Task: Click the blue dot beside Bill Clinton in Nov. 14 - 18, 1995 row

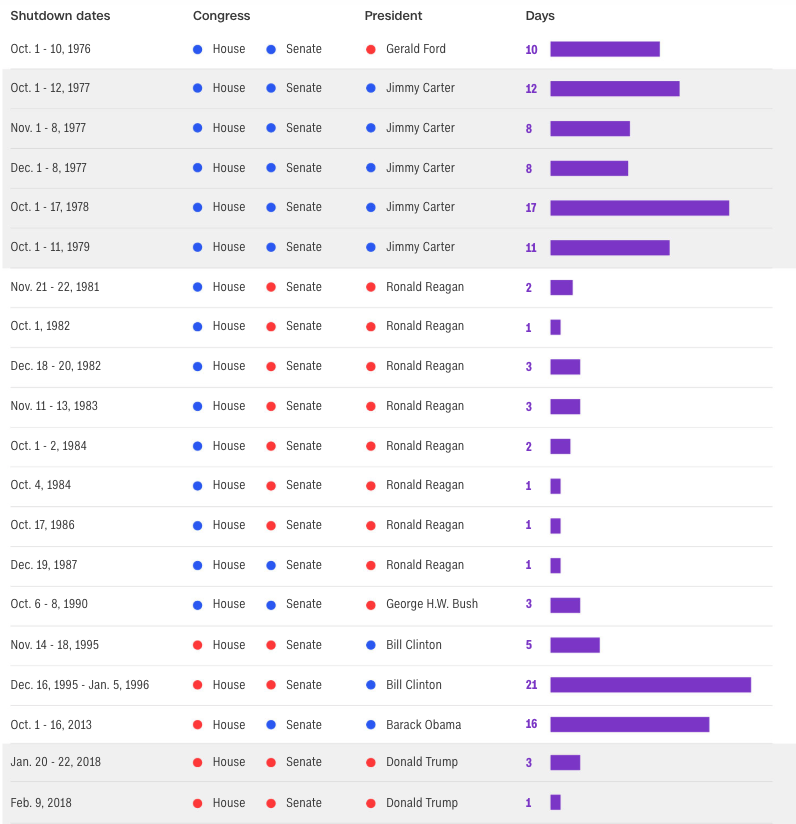Action: tap(370, 645)
